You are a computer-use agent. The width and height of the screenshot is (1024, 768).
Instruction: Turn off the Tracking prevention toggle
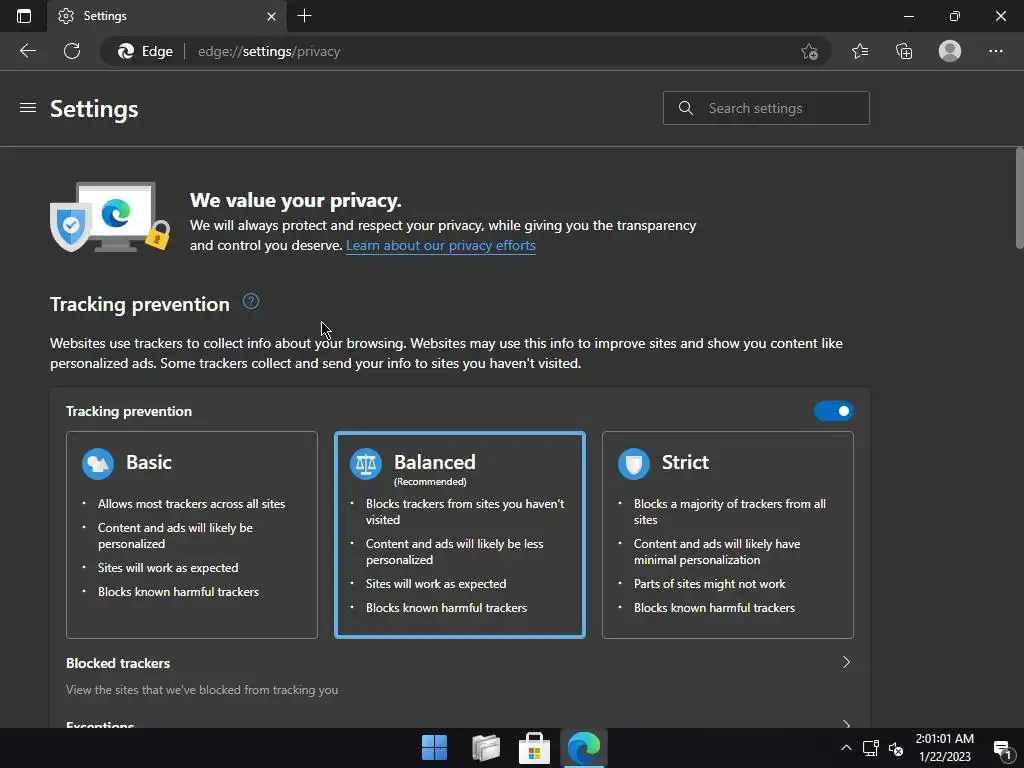pyautogui.click(x=833, y=411)
